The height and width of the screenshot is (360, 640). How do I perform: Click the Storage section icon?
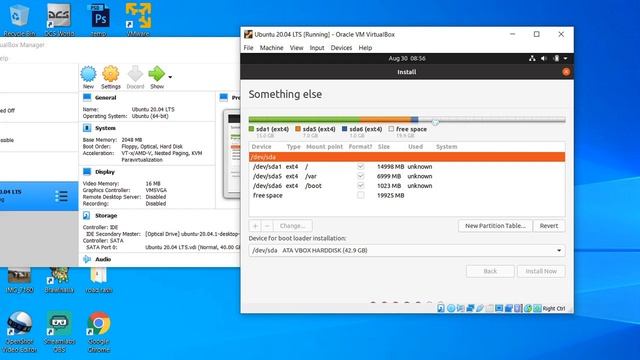87,215
